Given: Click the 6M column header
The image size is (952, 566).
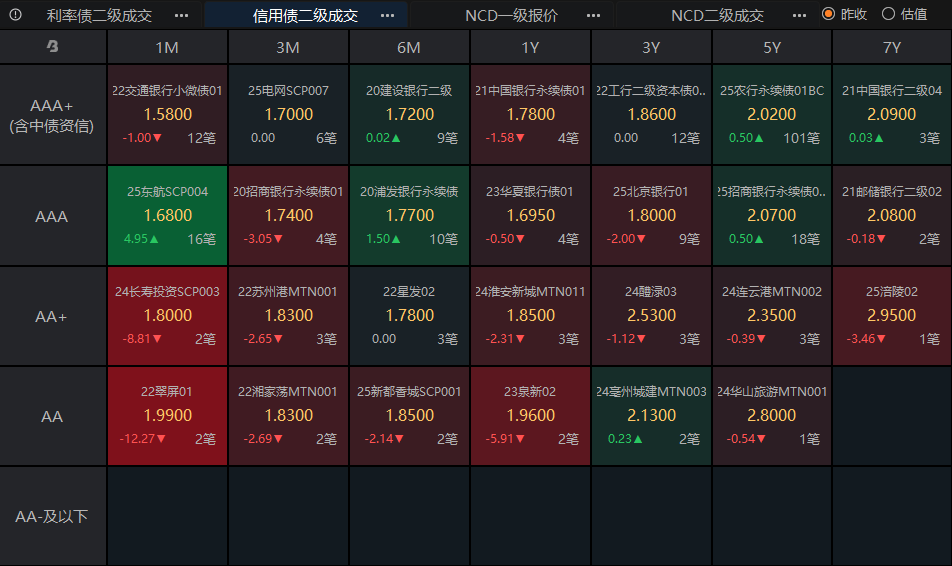Looking at the screenshot, I should pos(409,47).
